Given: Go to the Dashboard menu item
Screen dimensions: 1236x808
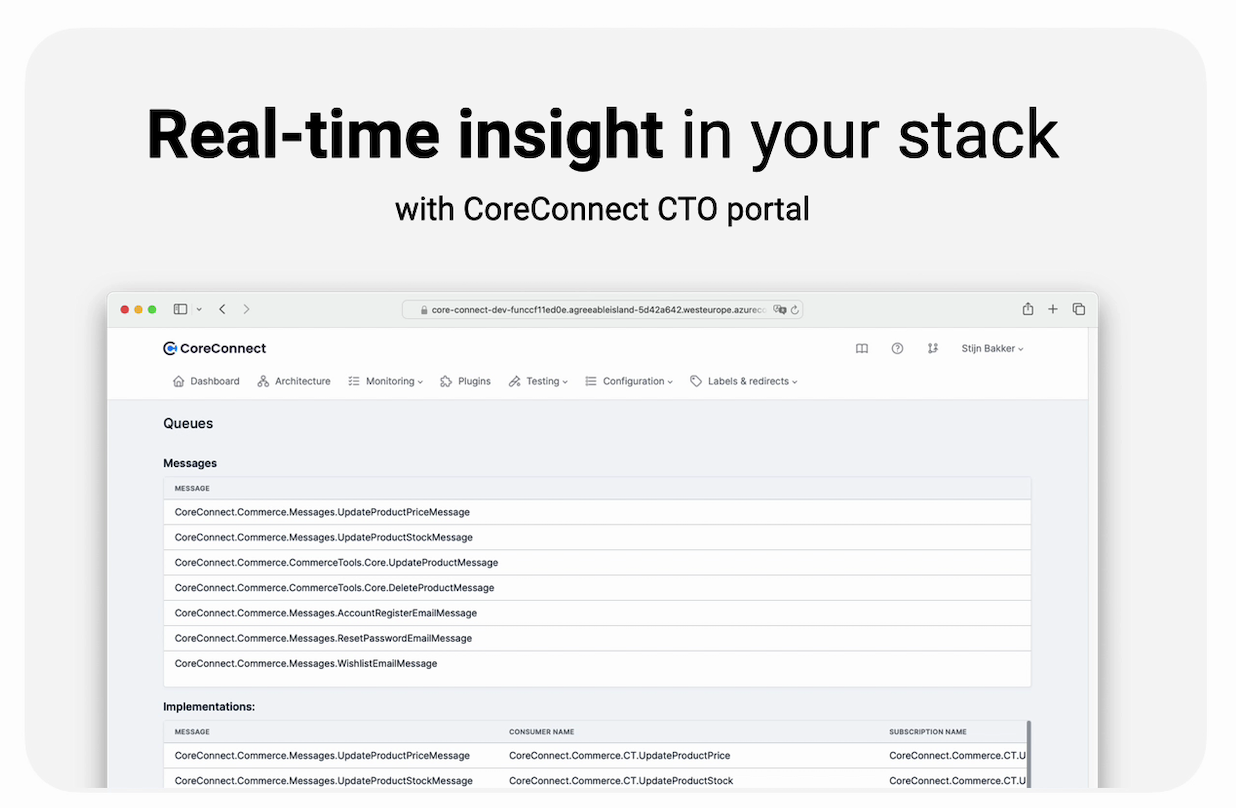Looking at the screenshot, I should point(206,381).
